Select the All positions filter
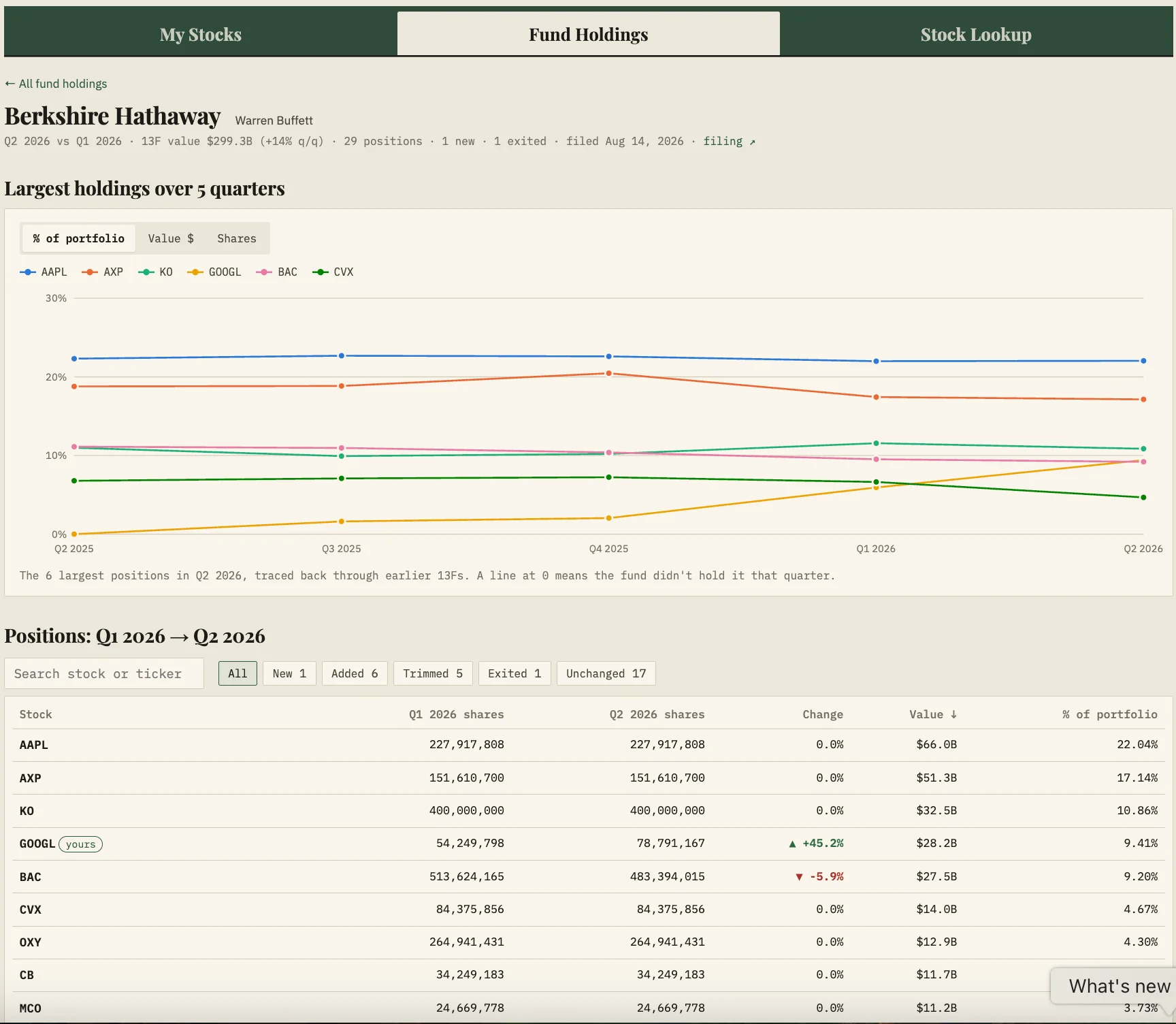The image size is (1176, 1024). [x=238, y=673]
